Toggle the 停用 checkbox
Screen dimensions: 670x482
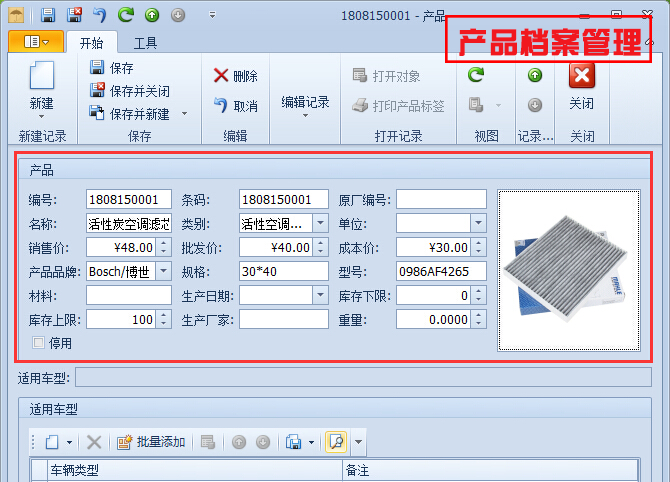pyautogui.click(x=39, y=343)
